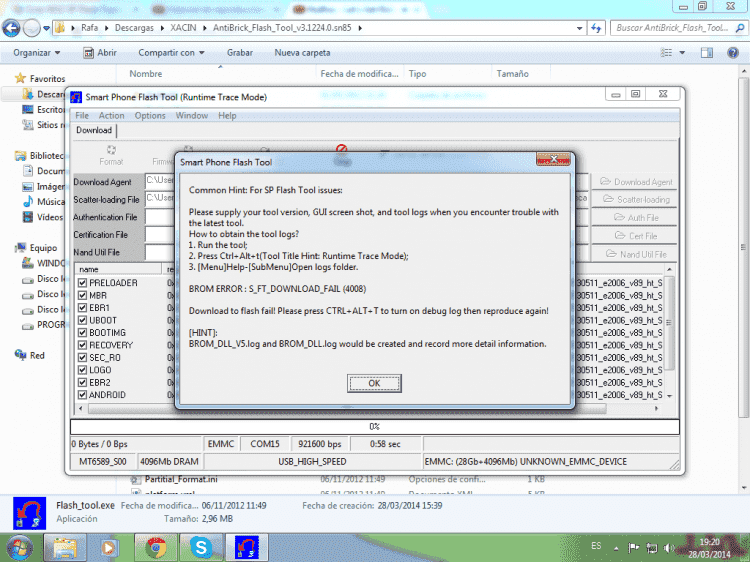Image resolution: width=750 pixels, height=562 pixels.
Task: Open the Compartir con dropdown
Action: tap(171, 53)
